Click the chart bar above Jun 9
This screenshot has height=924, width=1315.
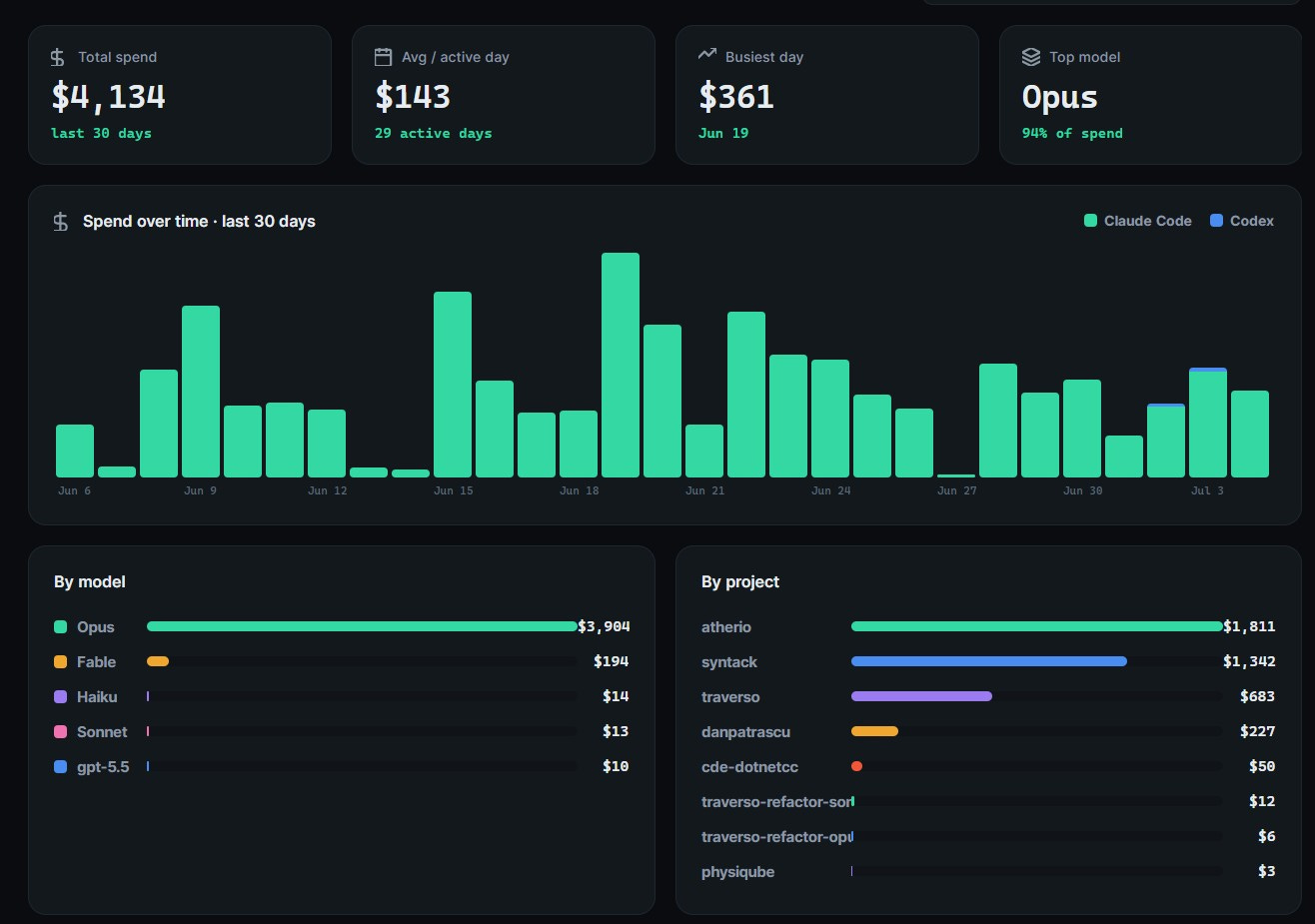pos(201,392)
